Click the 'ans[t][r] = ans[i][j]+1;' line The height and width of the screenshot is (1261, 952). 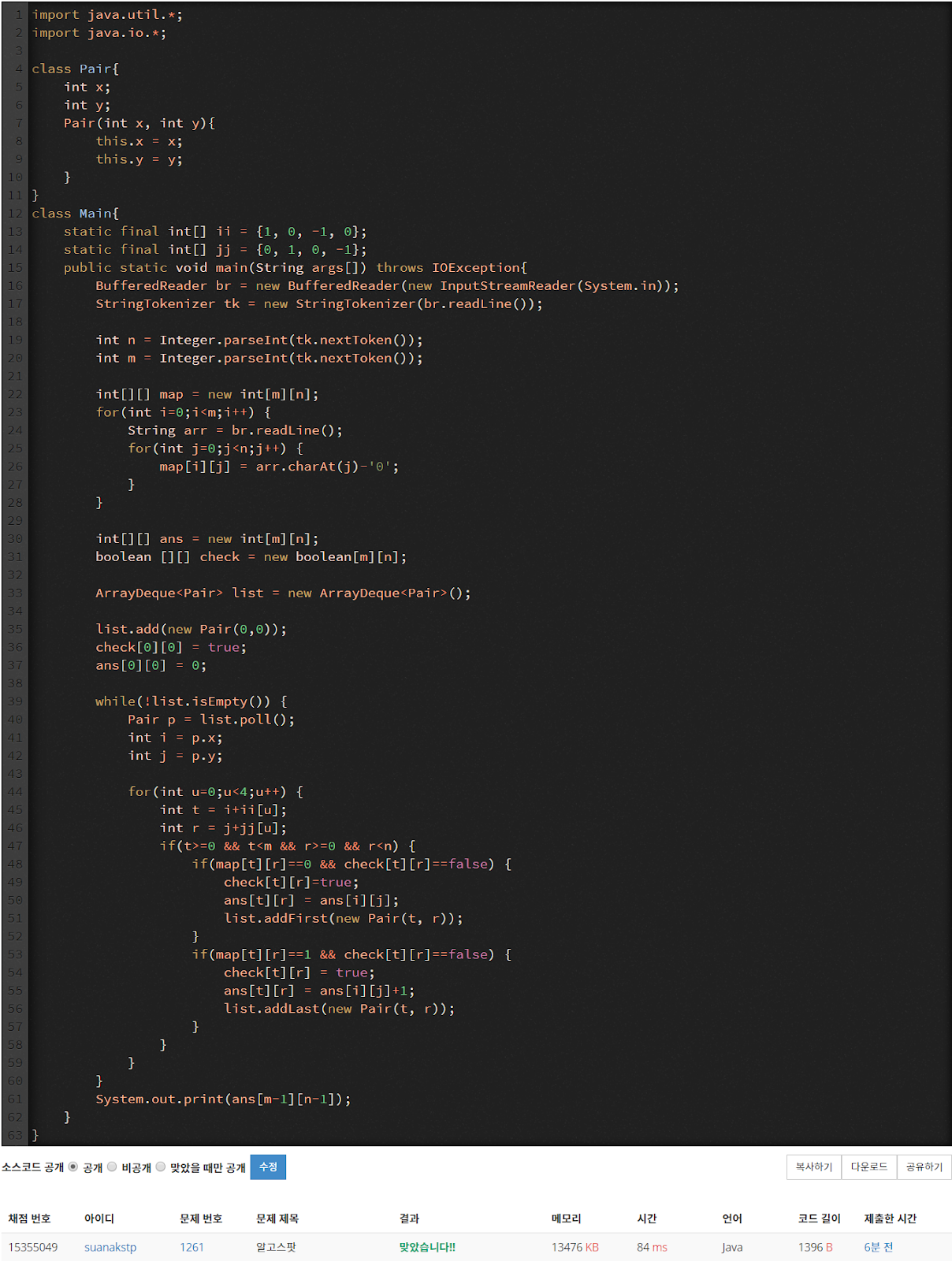pos(319,991)
